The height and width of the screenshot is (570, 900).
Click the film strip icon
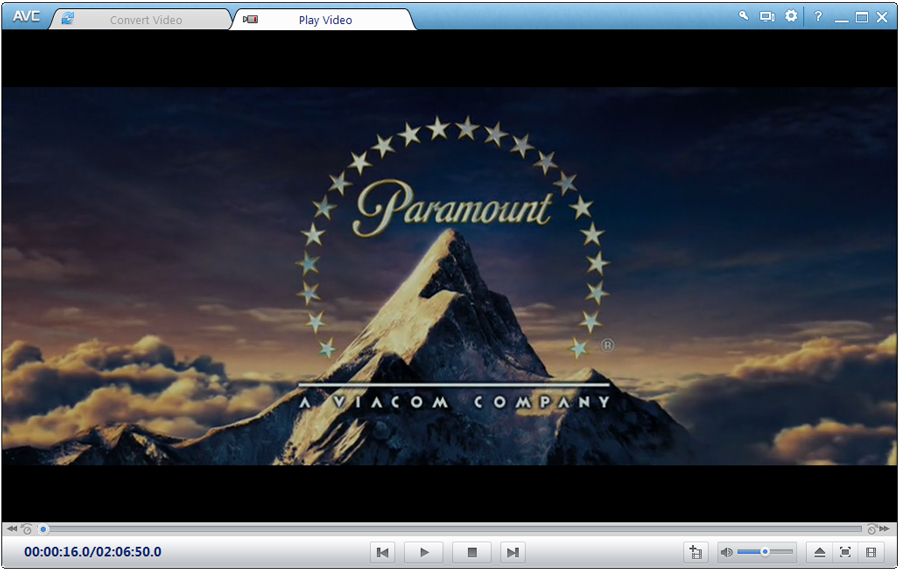[871, 552]
